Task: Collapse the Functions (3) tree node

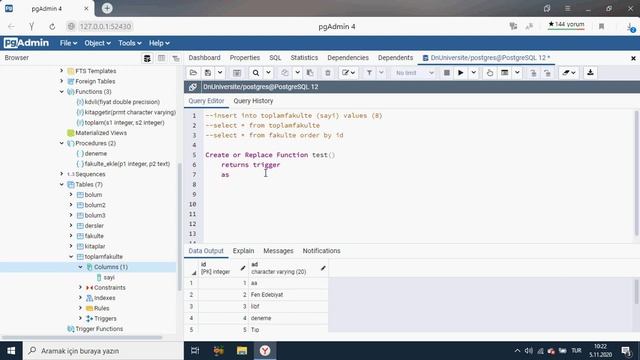Action: [62, 92]
